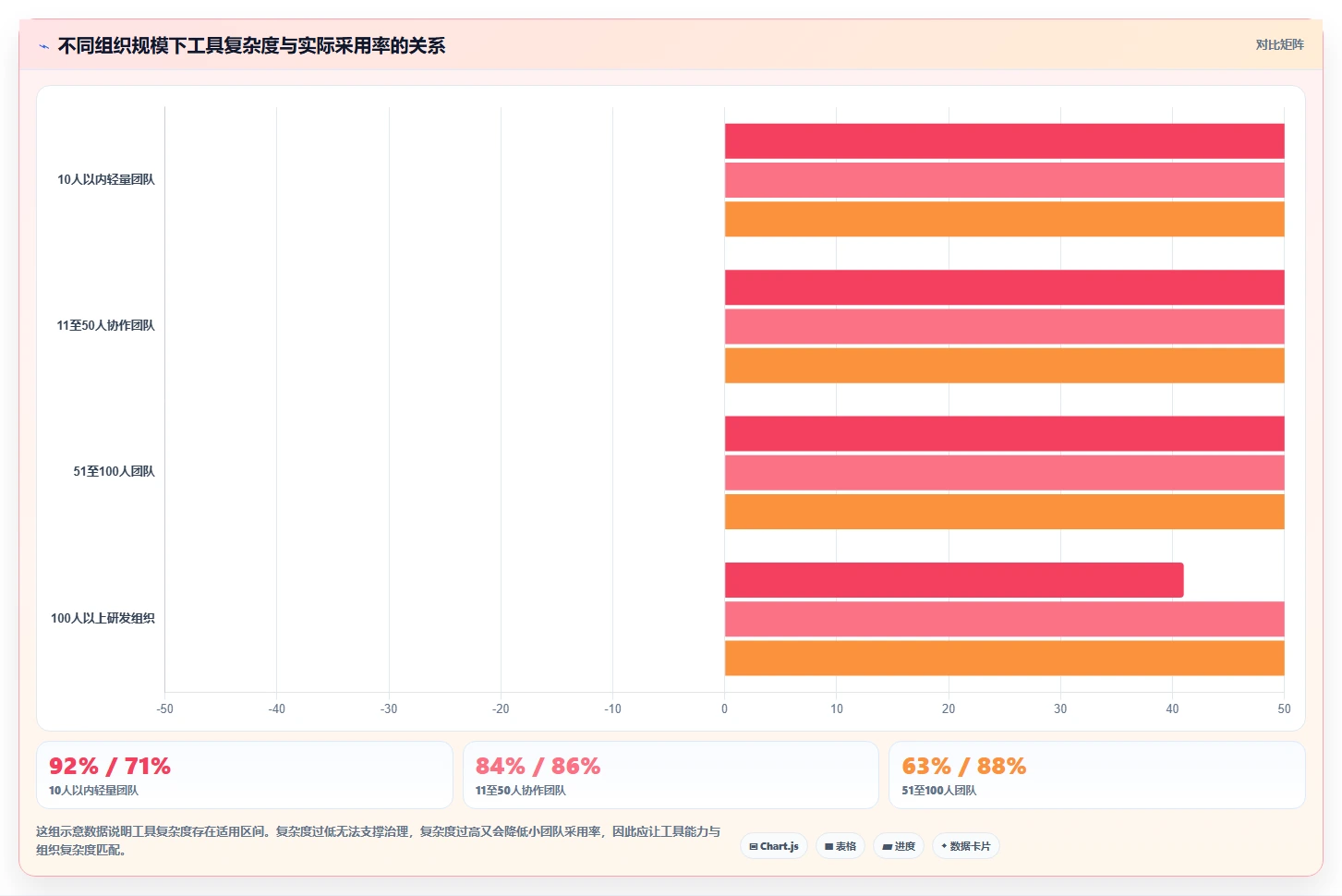Click the y-axis label 51至100人团队
This screenshot has width=1342, height=896.
(x=115, y=471)
